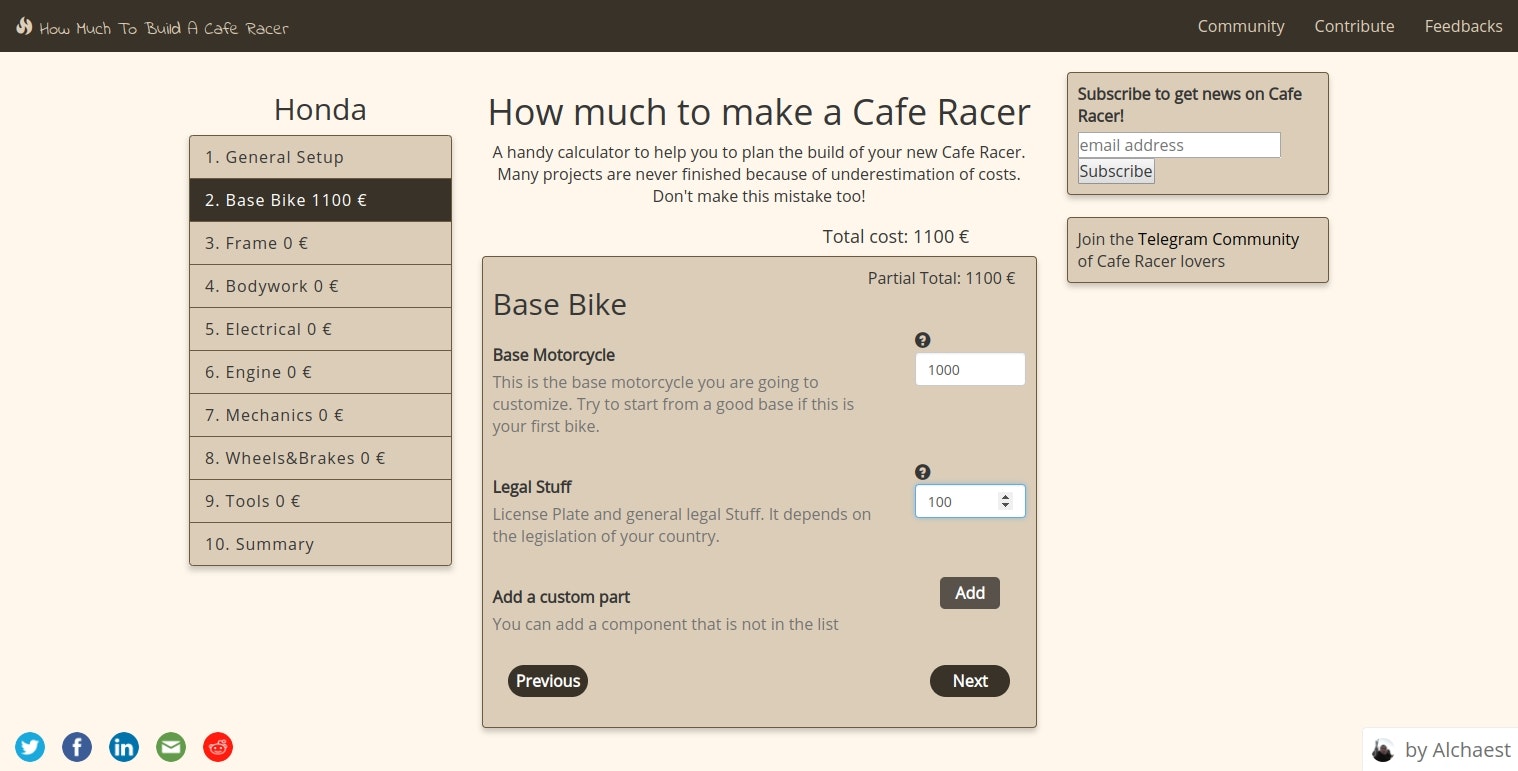Open help icon above Base Motorcycle price
This screenshot has height=771, width=1518.
[923, 340]
